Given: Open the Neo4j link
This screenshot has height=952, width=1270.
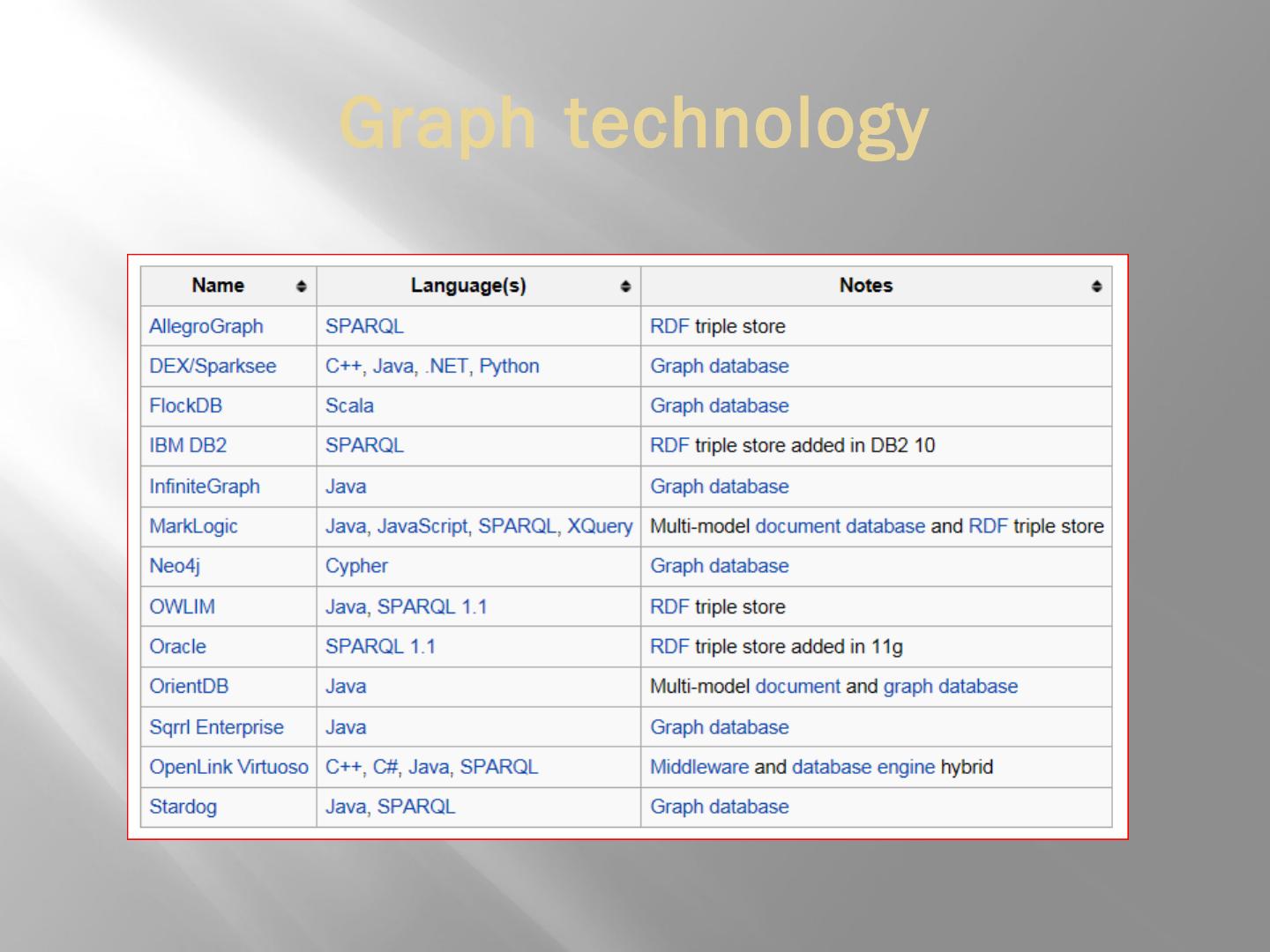Looking at the screenshot, I should 174,566.
